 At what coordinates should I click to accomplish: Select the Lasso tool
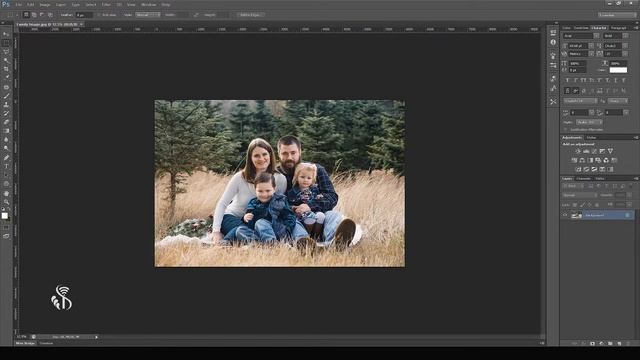point(6,52)
